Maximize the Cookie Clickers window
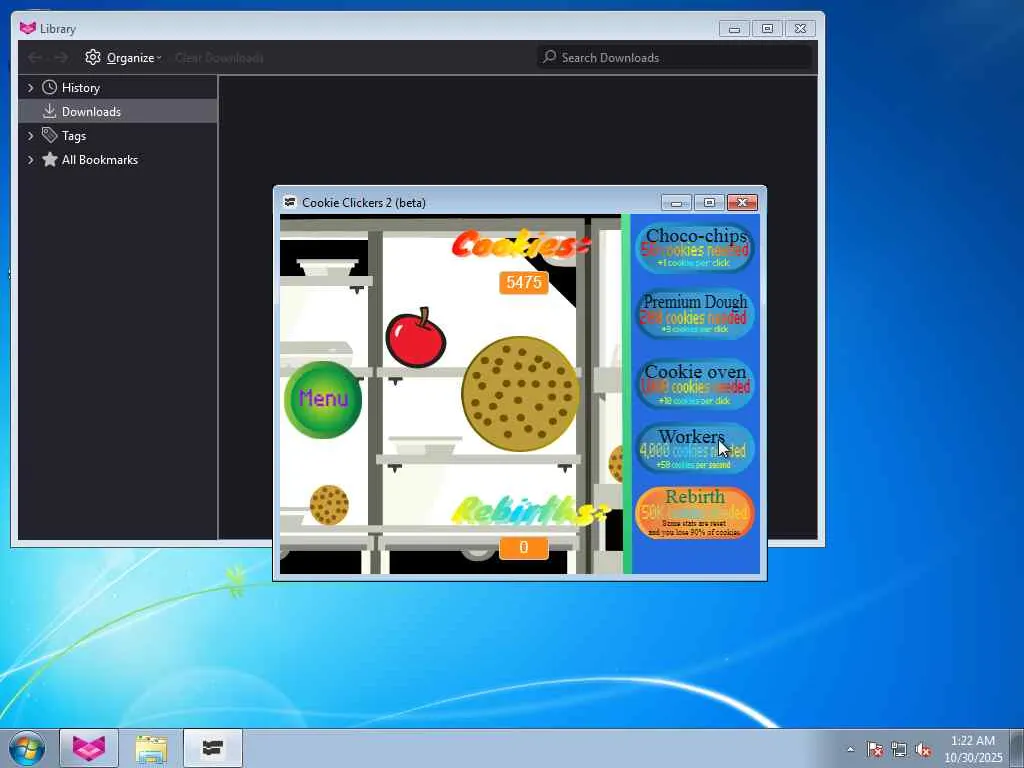The height and width of the screenshot is (768, 1024). click(x=709, y=203)
